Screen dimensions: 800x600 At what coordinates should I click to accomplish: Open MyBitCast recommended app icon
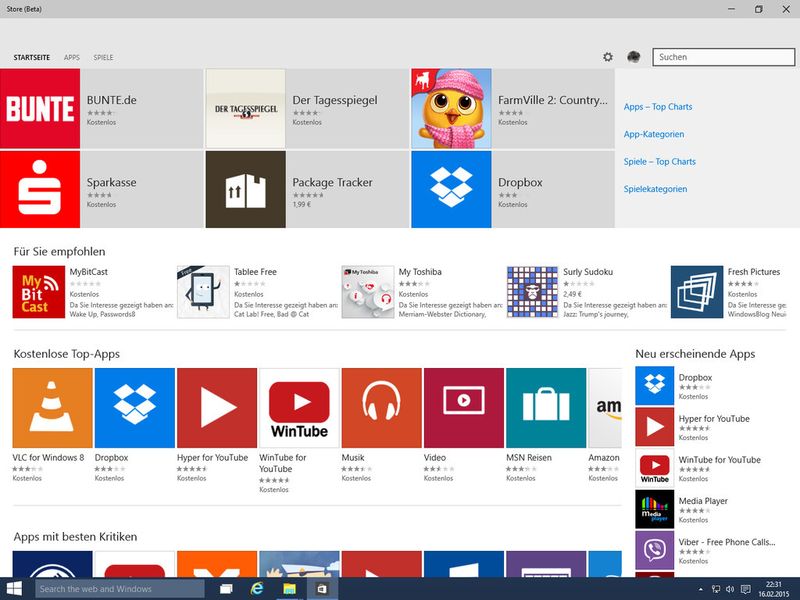tap(39, 292)
